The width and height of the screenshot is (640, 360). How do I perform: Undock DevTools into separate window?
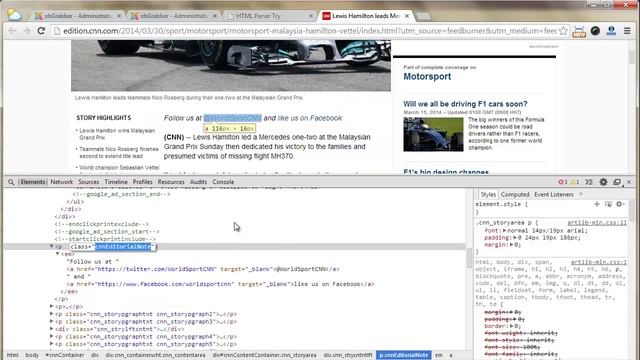tap(617, 182)
